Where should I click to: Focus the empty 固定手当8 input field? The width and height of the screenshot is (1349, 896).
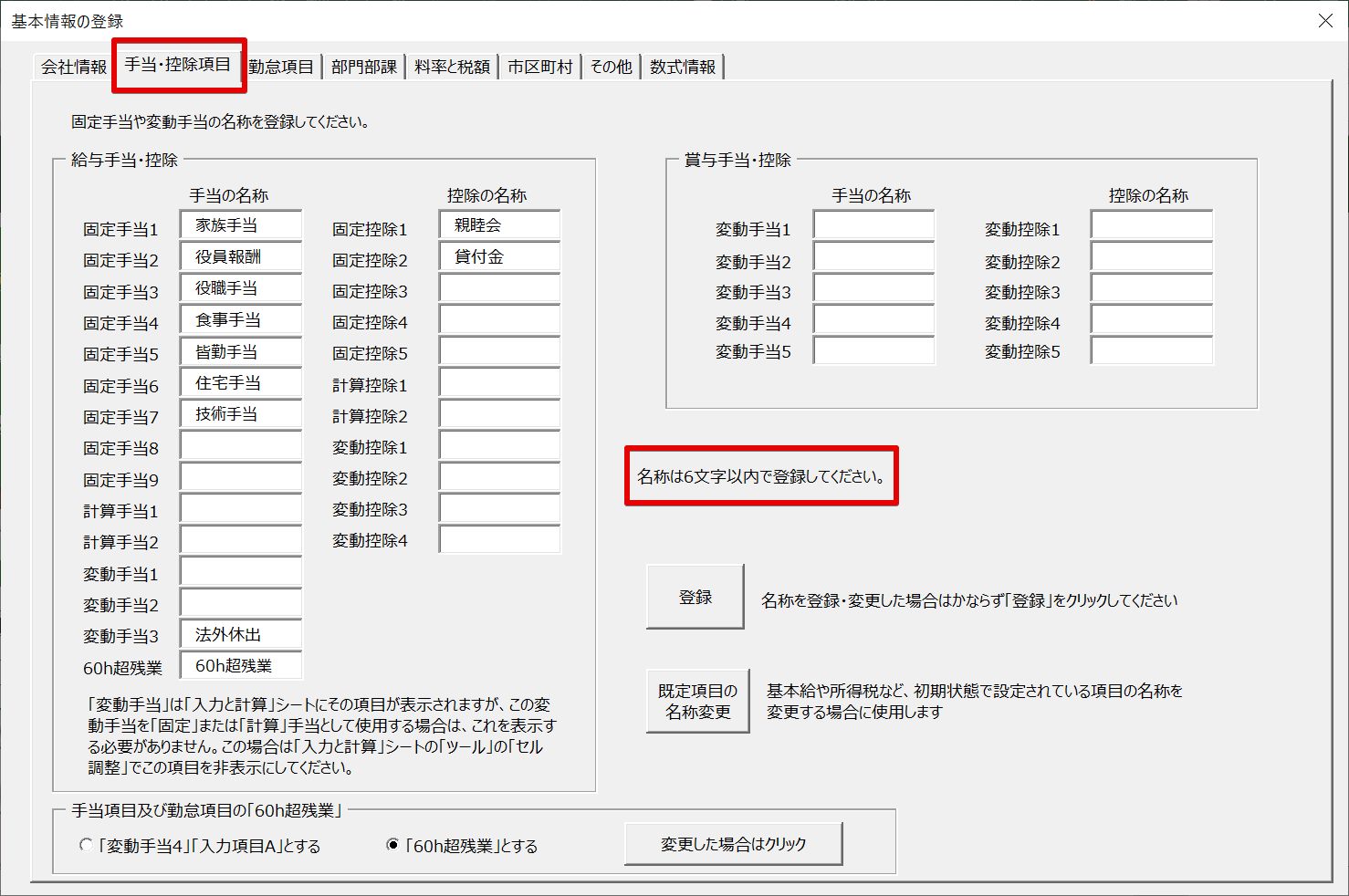(x=241, y=446)
